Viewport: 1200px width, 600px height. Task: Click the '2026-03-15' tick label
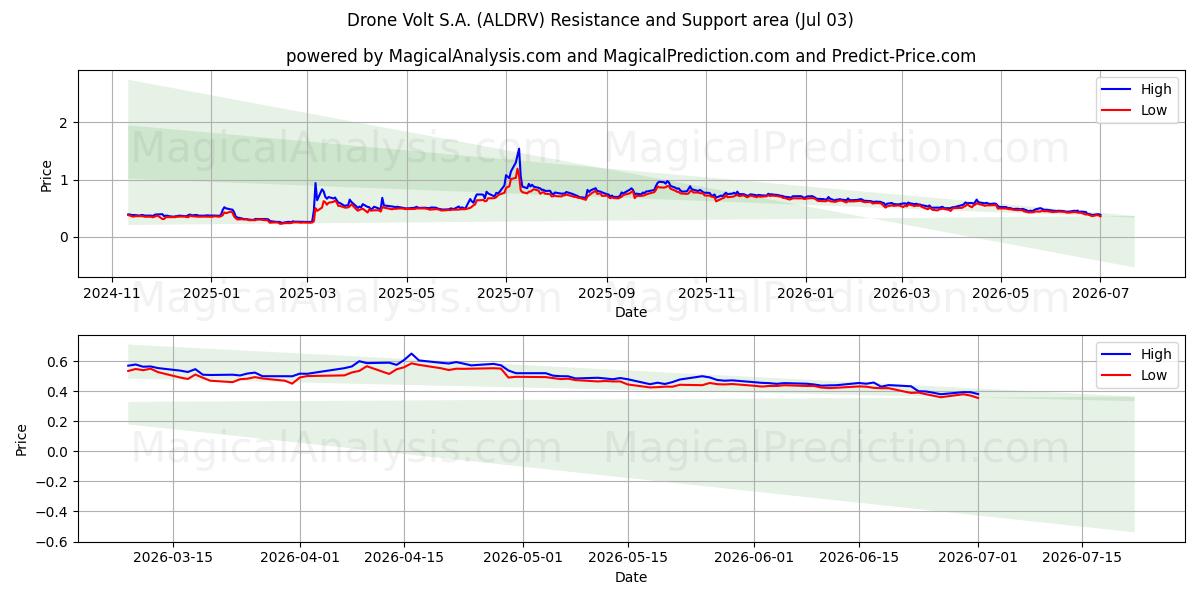point(173,558)
